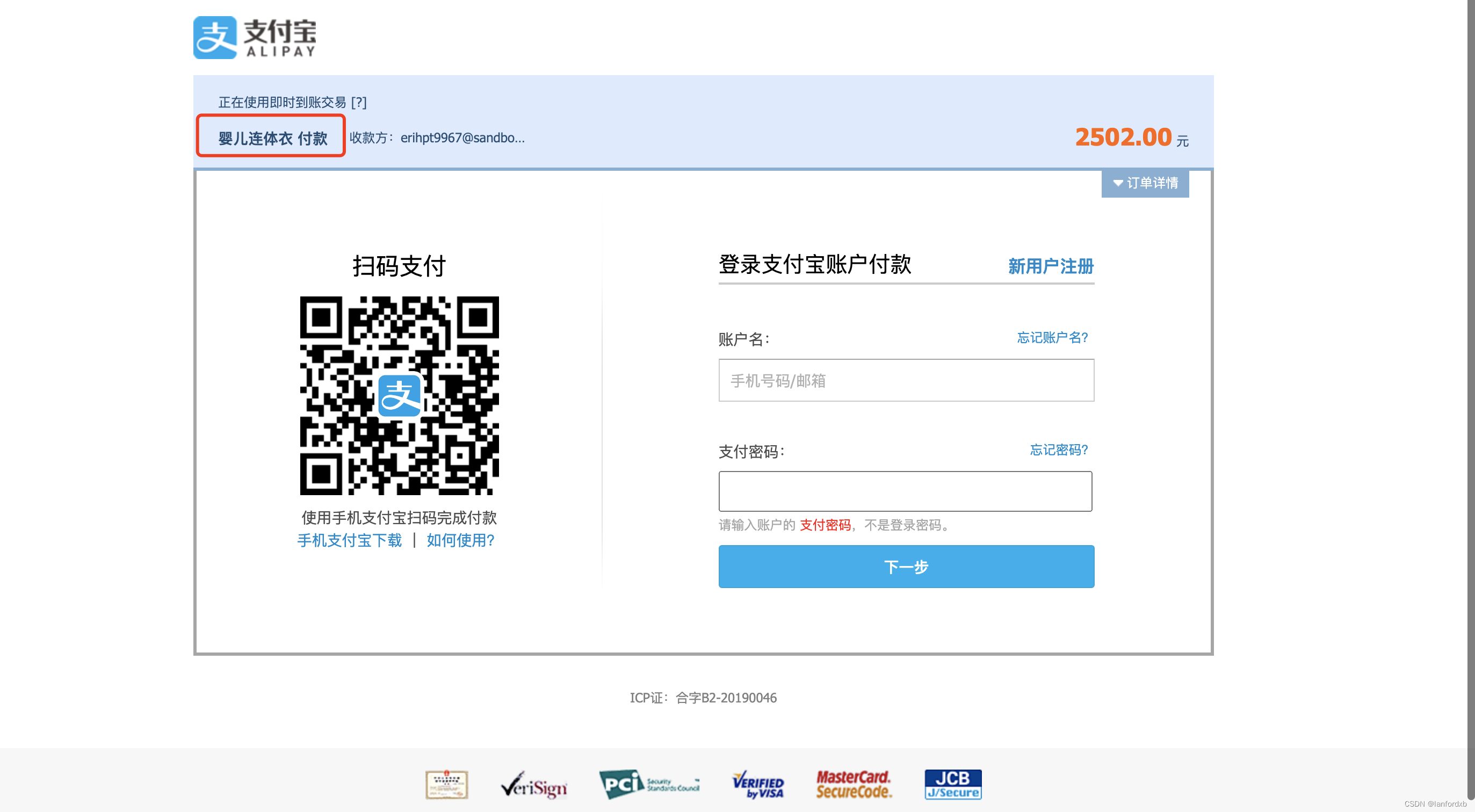Click the 新用户注册 link
Image resolution: width=1475 pixels, height=812 pixels.
1050,266
